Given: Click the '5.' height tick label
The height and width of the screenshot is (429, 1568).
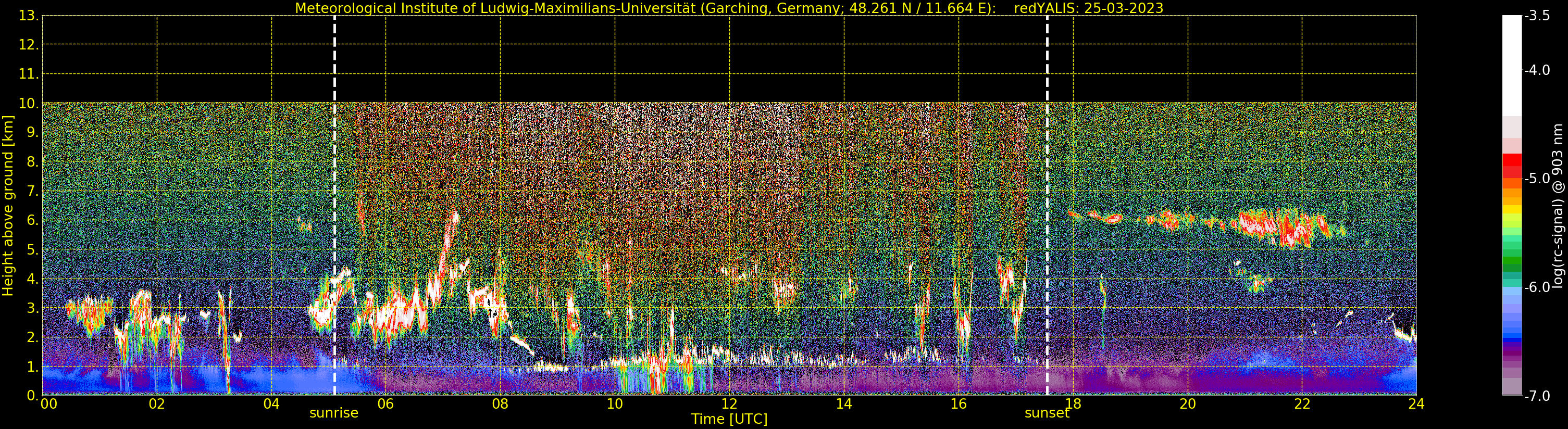Looking at the screenshot, I should pos(32,249).
